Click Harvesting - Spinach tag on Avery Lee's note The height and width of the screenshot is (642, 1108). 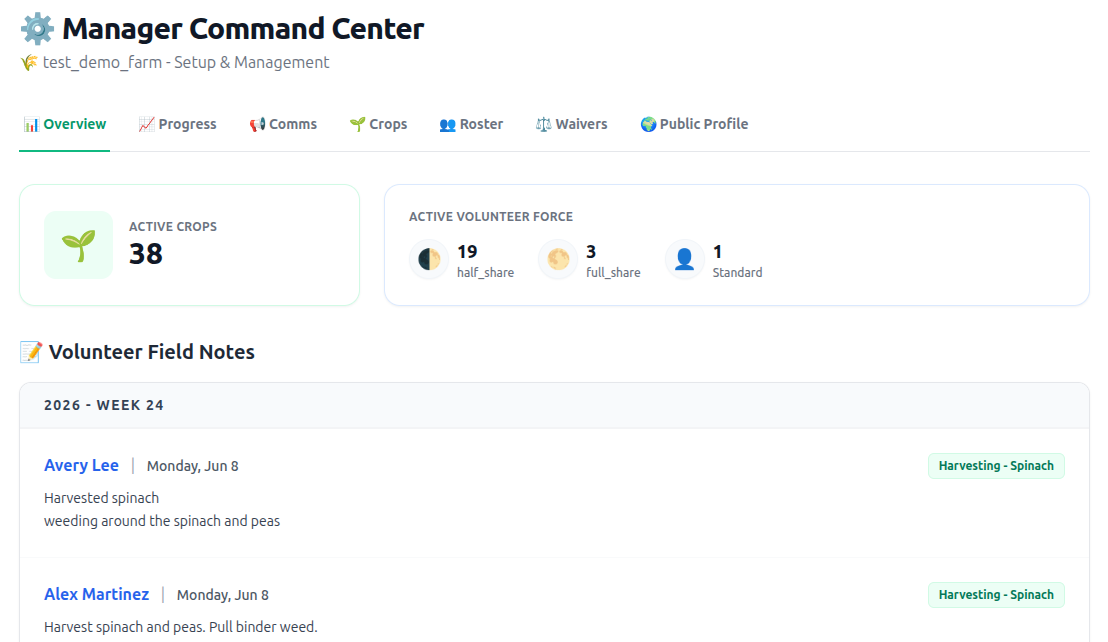[996, 466]
